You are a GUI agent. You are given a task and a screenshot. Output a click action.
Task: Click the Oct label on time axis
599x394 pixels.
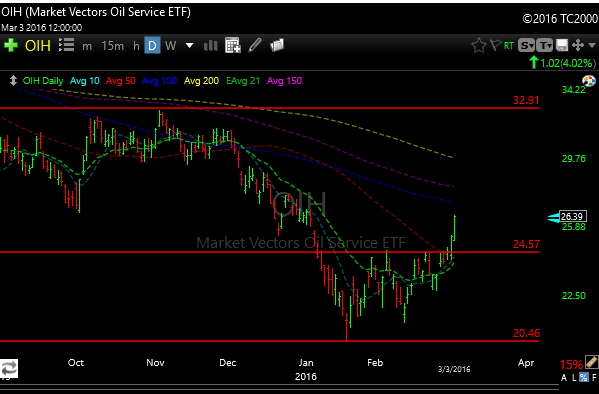tap(76, 363)
